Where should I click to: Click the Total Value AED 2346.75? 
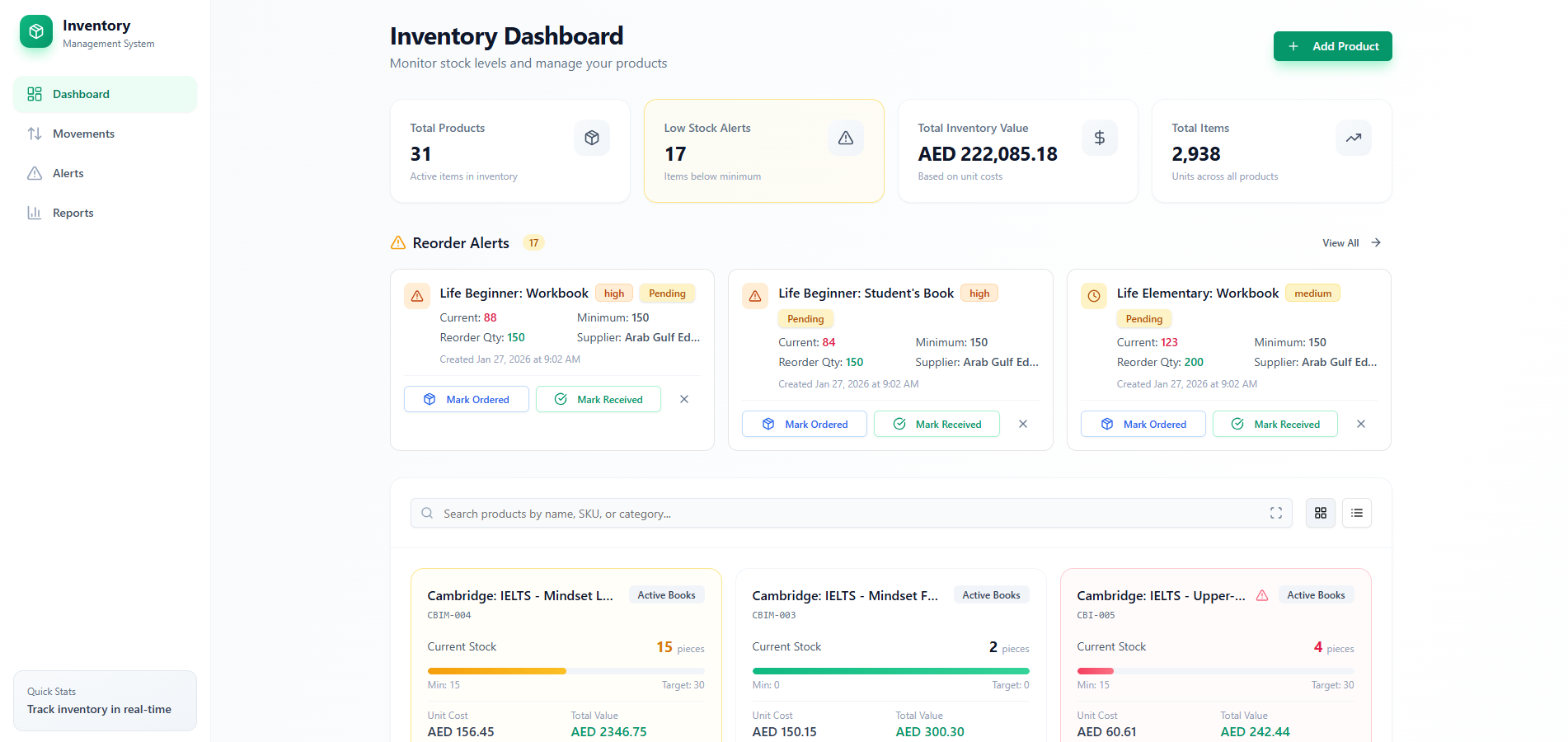[608, 732]
